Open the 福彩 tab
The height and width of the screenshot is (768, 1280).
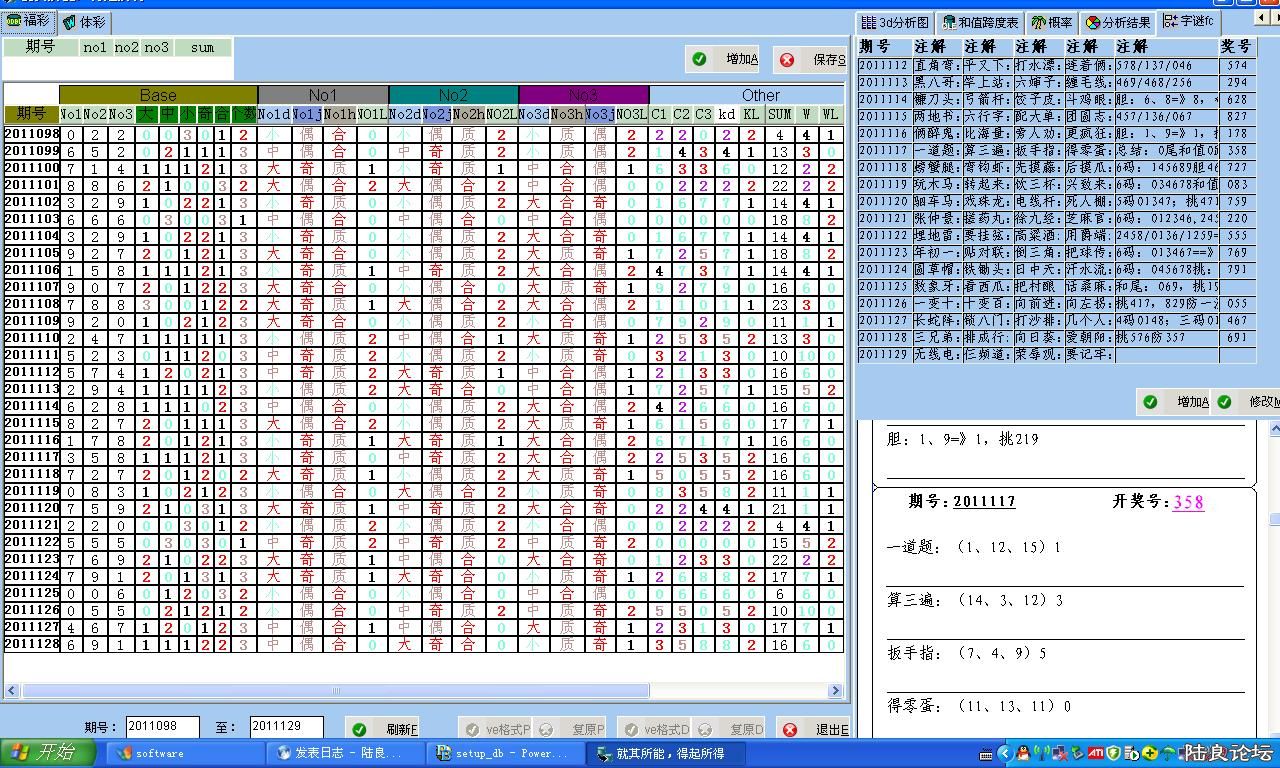(x=28, y=20)
